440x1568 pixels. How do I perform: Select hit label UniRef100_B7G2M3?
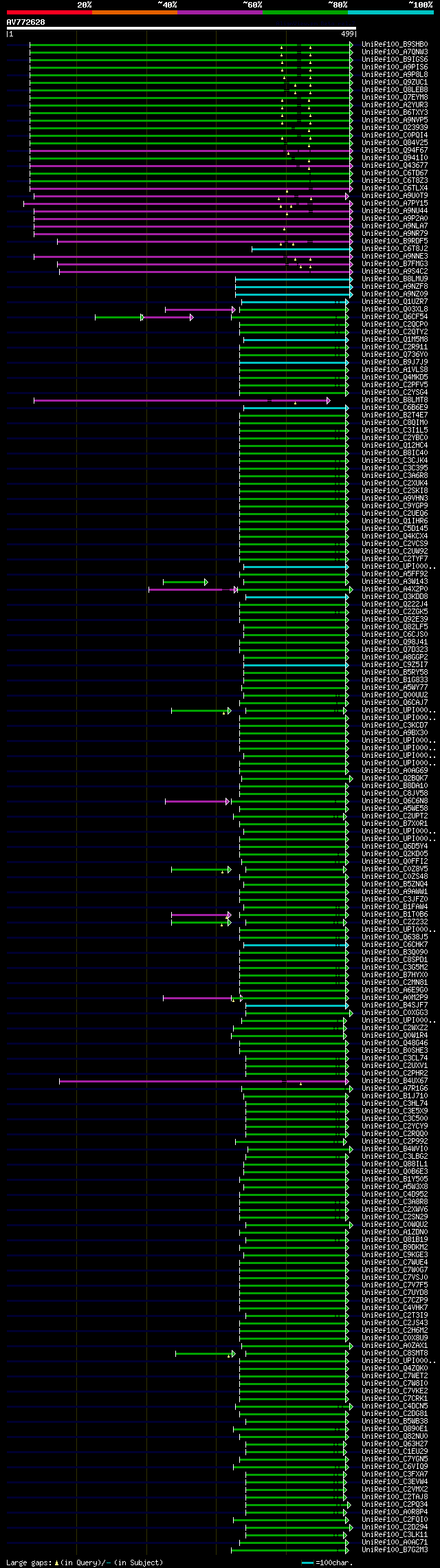point(395,1550)
